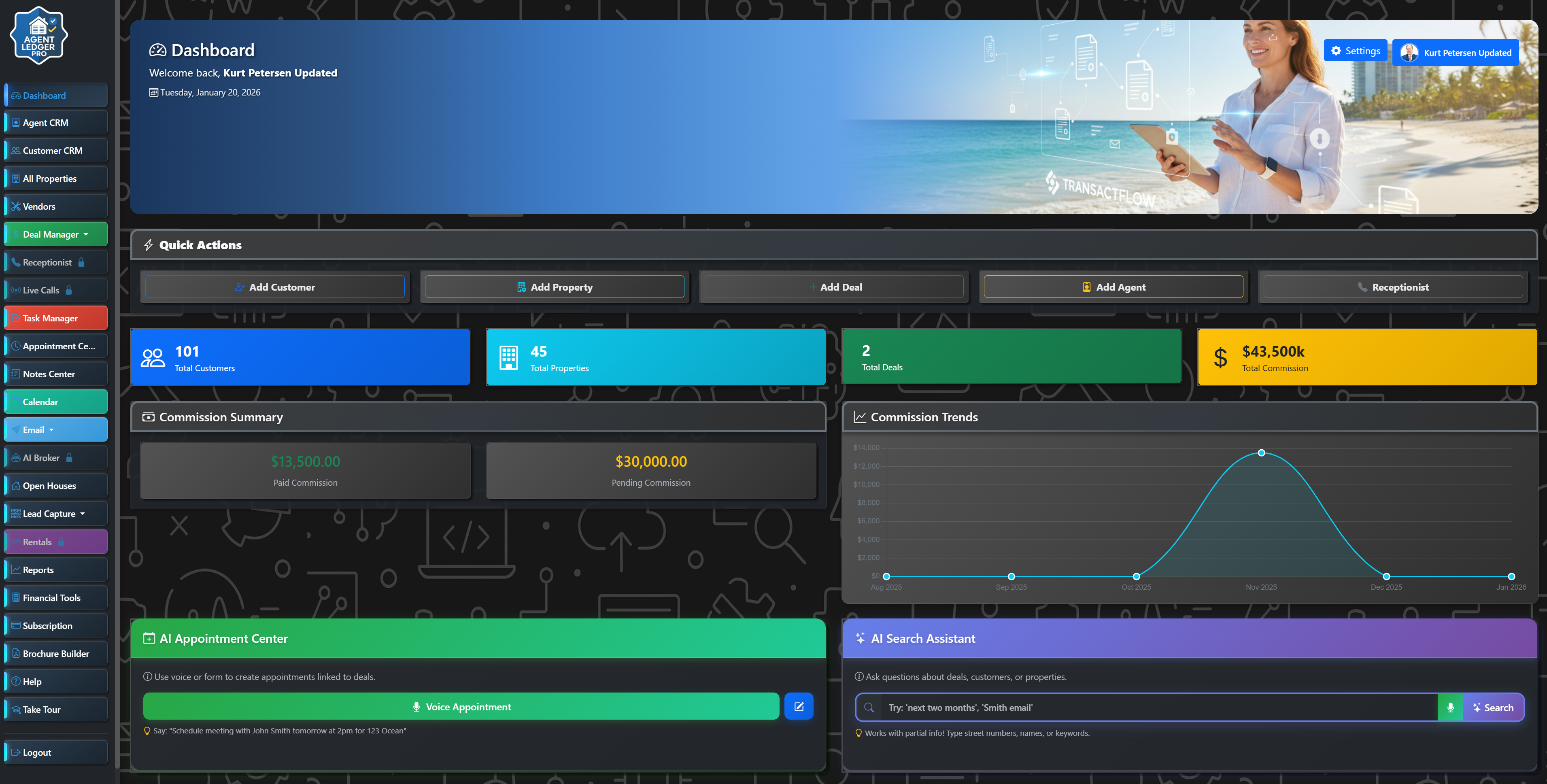
Task: Click the Search button in AI Search Assistant
Action: pyautogui.click(x=1494, y=707)
